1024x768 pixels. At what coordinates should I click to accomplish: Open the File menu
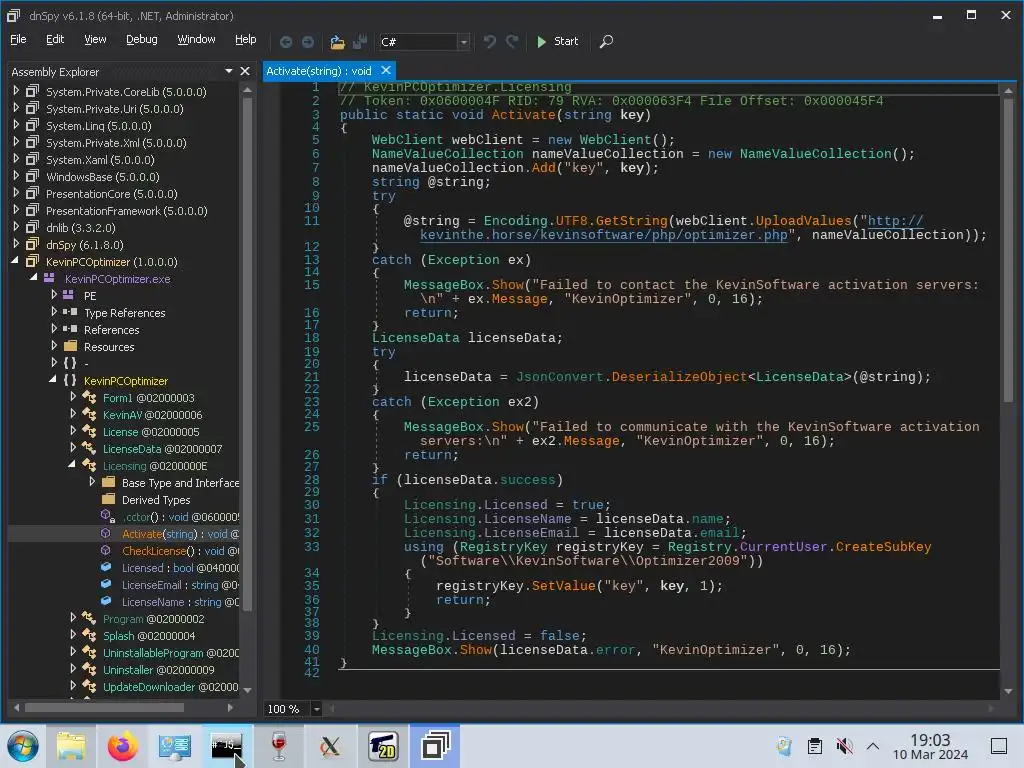[x=18, y=39]
